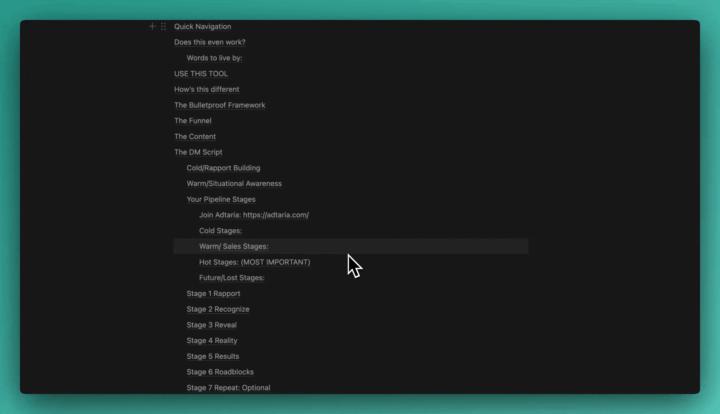Jump to The Funnel section
This screenshot has height=414, width=720.
click(x=193, y=121)
